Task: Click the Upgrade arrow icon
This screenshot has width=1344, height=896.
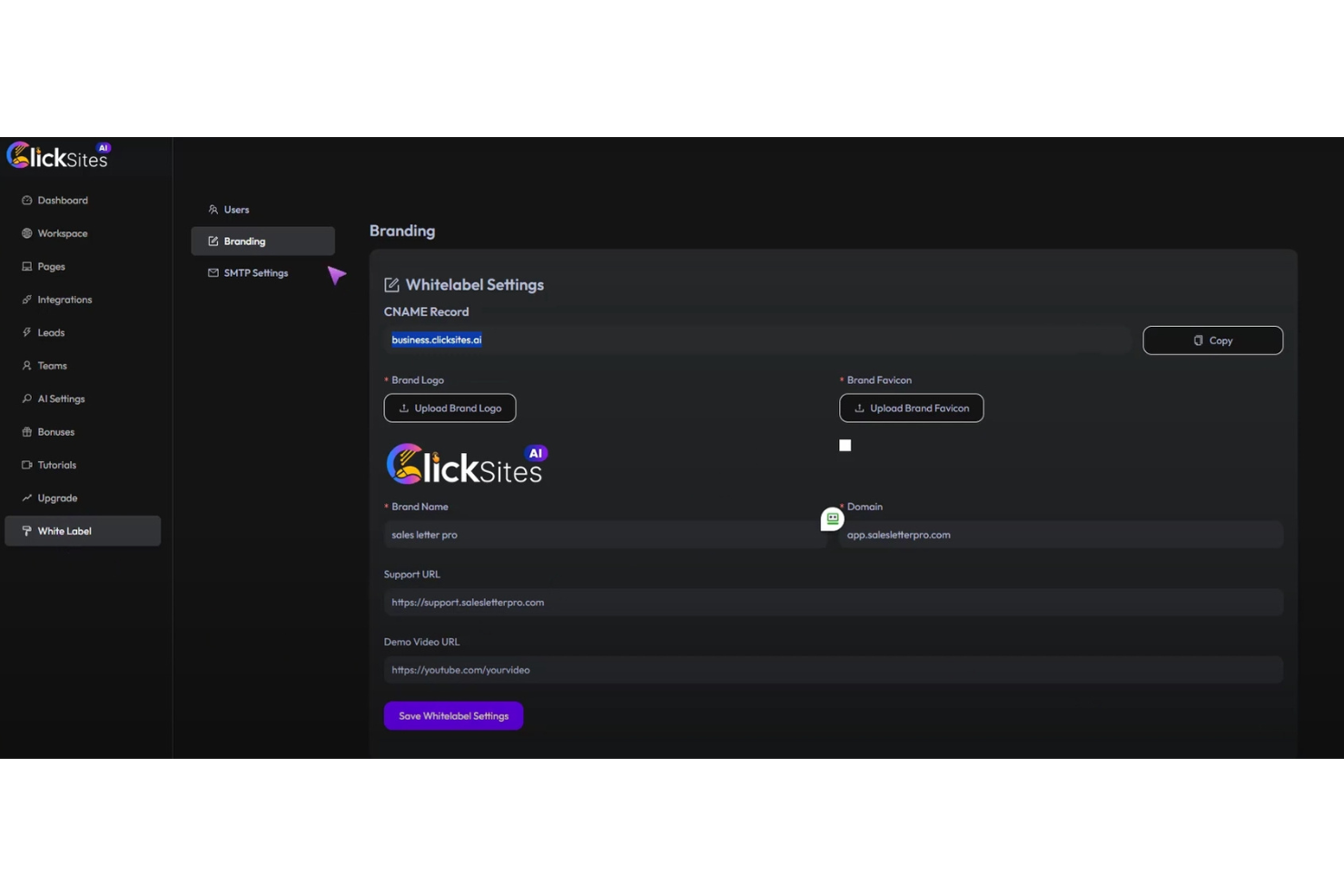Action: [x=26, y=497]
